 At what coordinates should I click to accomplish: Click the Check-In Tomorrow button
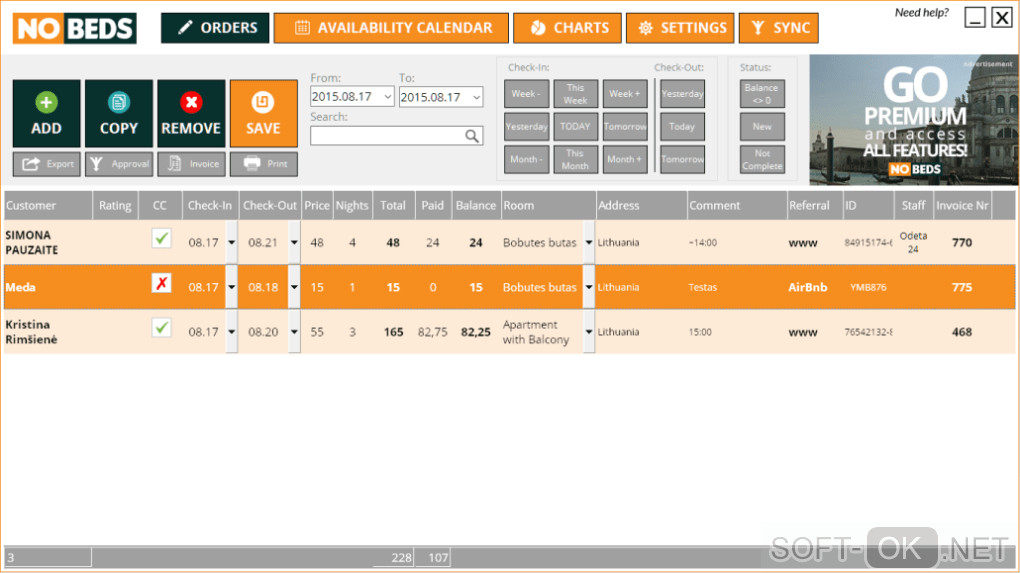point(624,126)
